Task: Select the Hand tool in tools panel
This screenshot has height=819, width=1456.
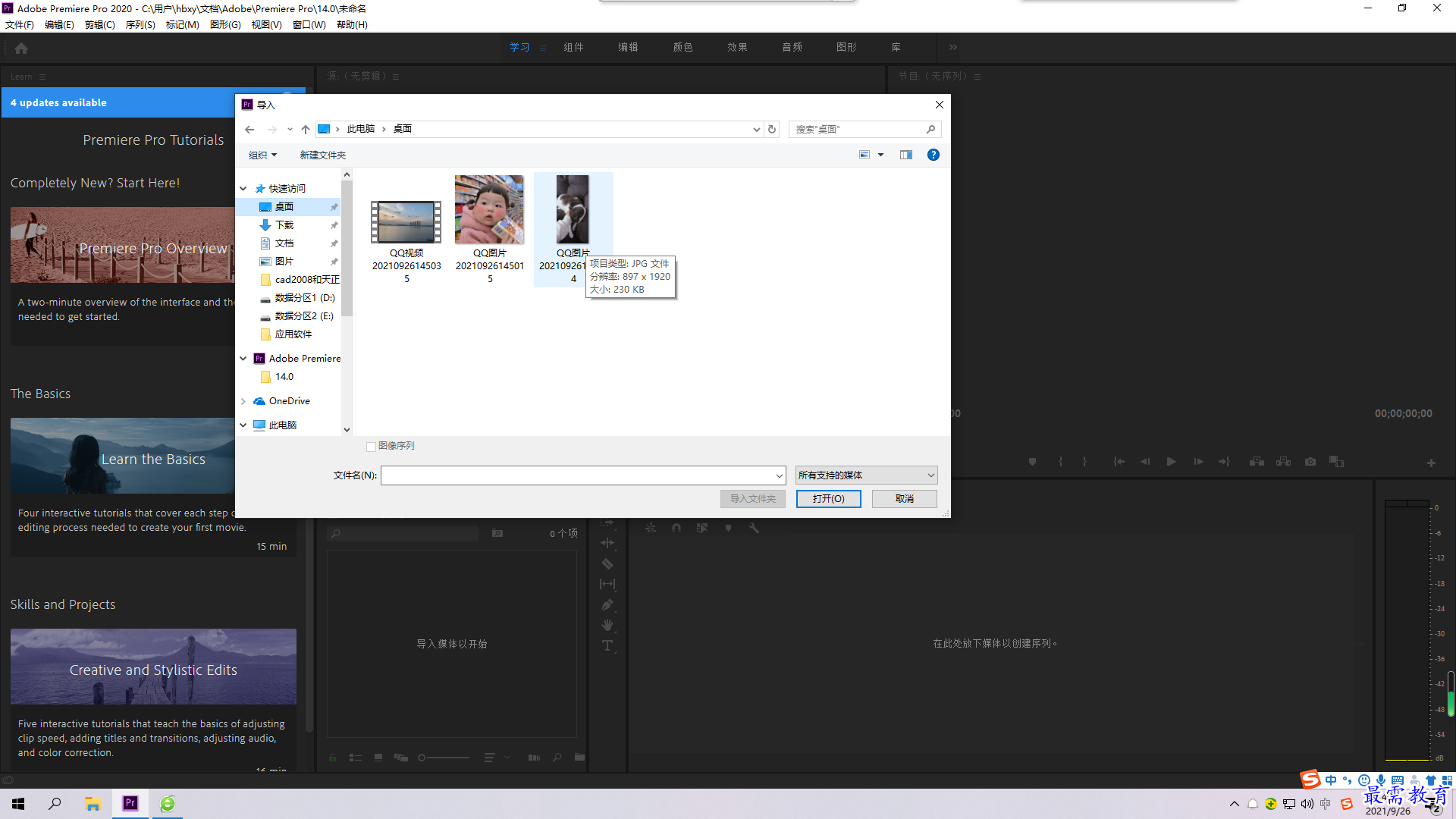Action: point(607,625)
